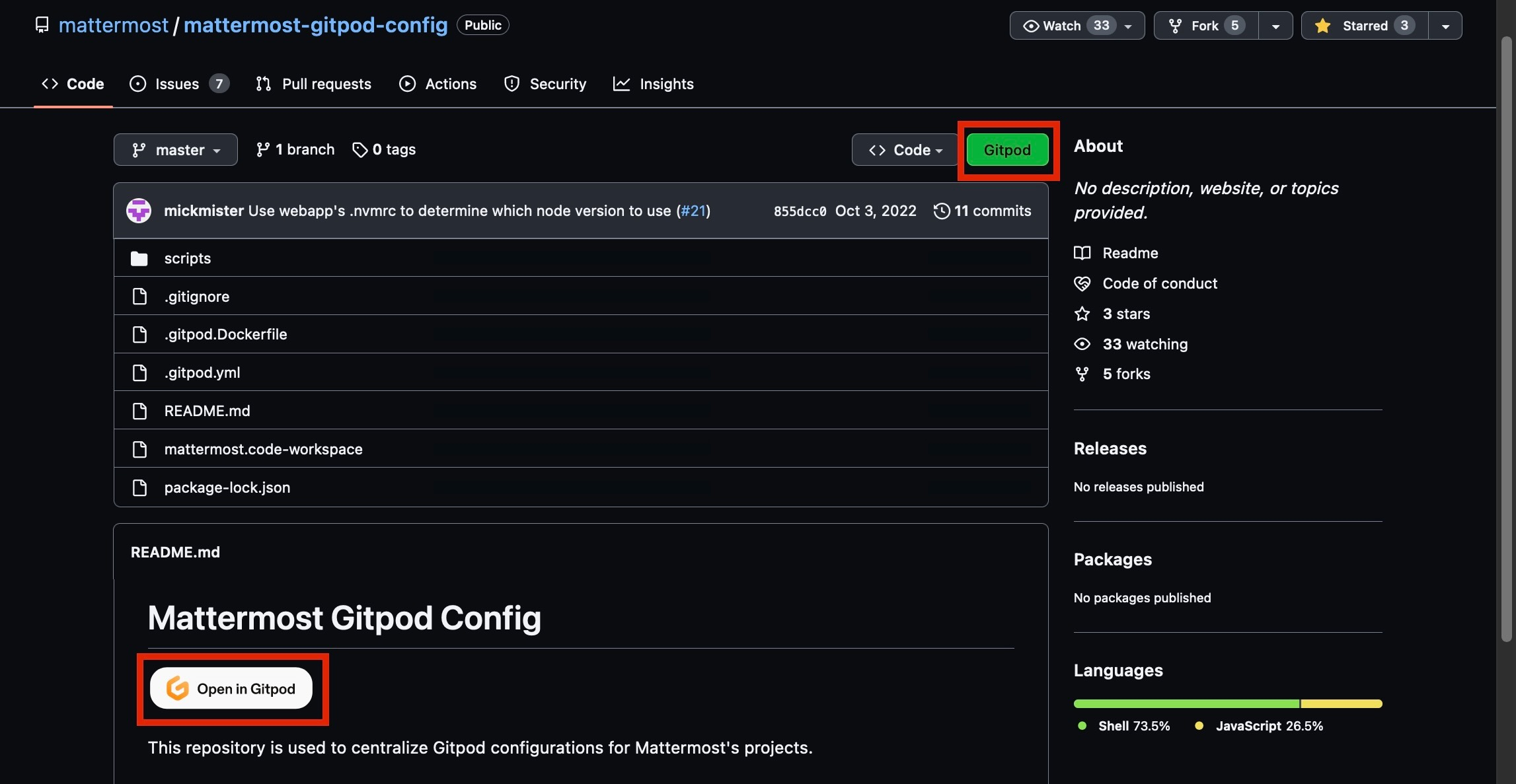This screenshot has width=1516, height=784.
Task: Open the Issues tab
Action: 176,84
